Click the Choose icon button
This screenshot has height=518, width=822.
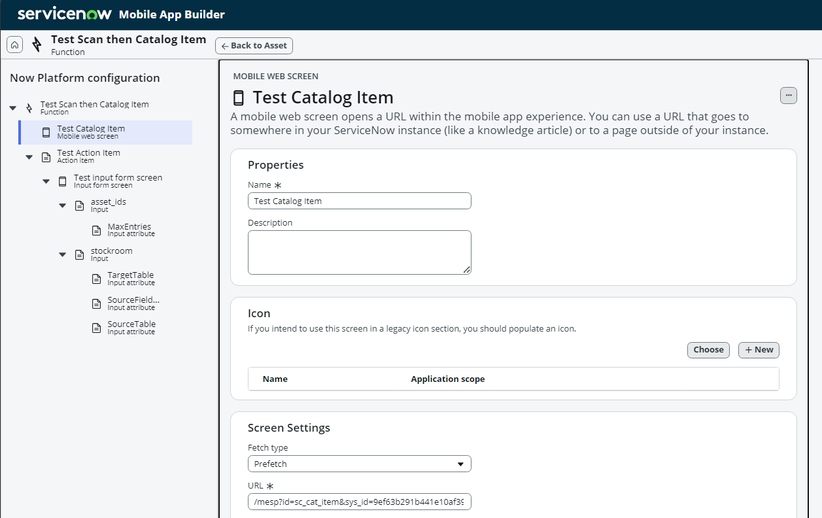pos(708,350)
